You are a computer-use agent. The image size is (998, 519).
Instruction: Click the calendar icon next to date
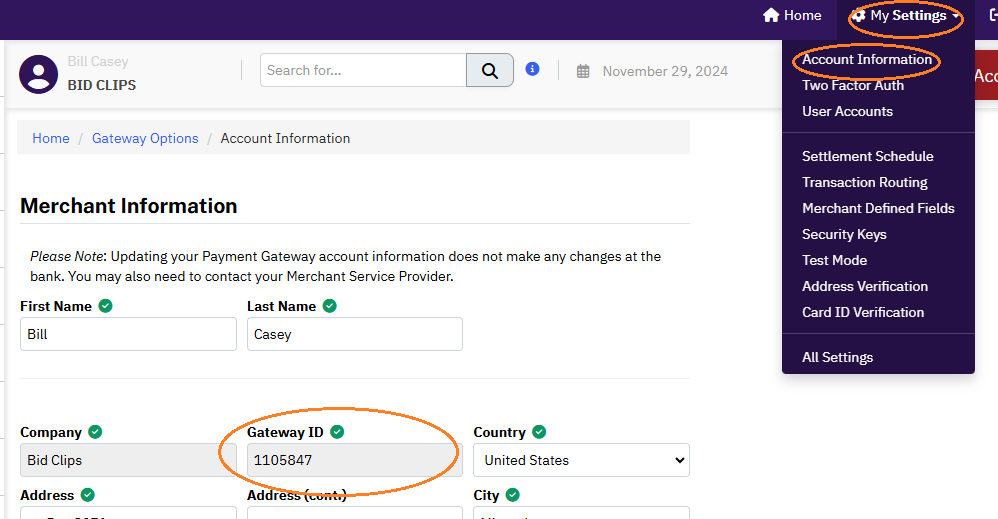coord(583,72)
